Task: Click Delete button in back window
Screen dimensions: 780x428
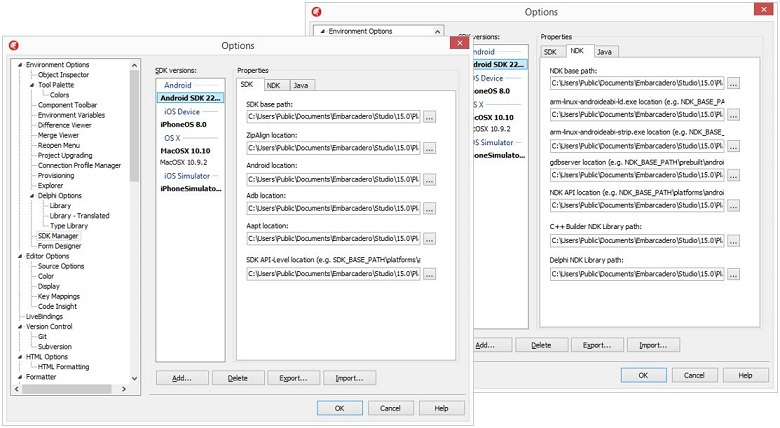Action: pyautogui.click(x=541, y=345)
